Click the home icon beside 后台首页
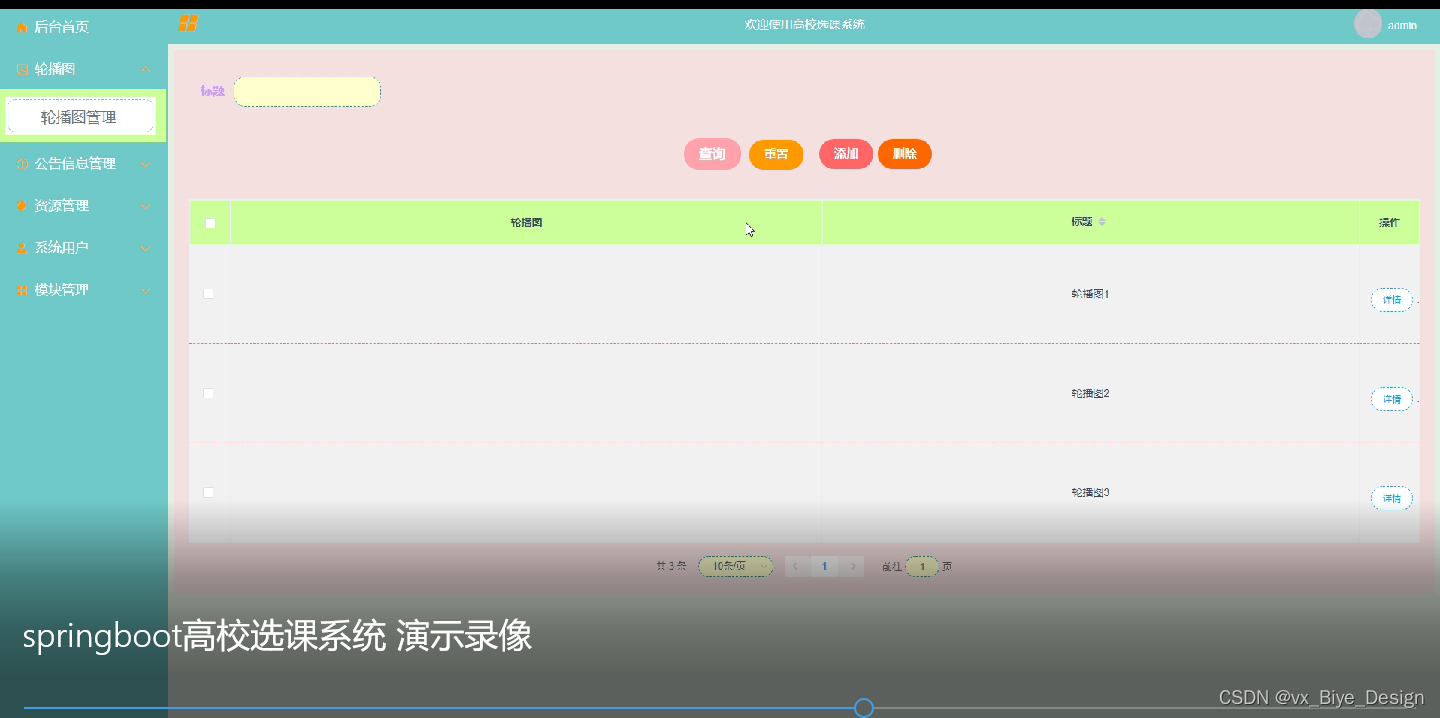The width and height of the screenshot is (1440, 718). pos(22,27)
